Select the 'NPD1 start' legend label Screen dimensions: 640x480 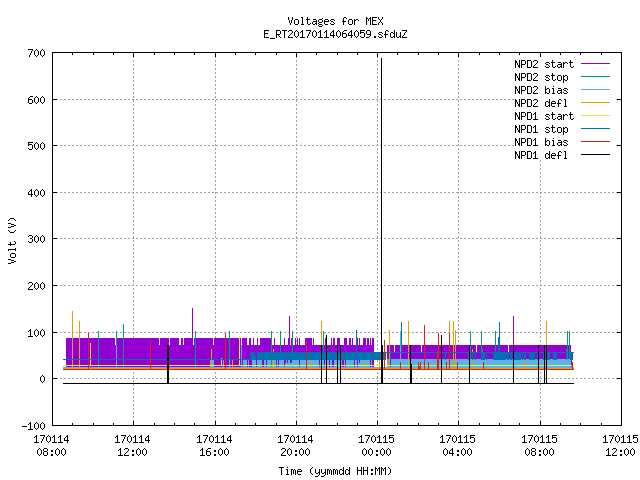tap(544, 116)
